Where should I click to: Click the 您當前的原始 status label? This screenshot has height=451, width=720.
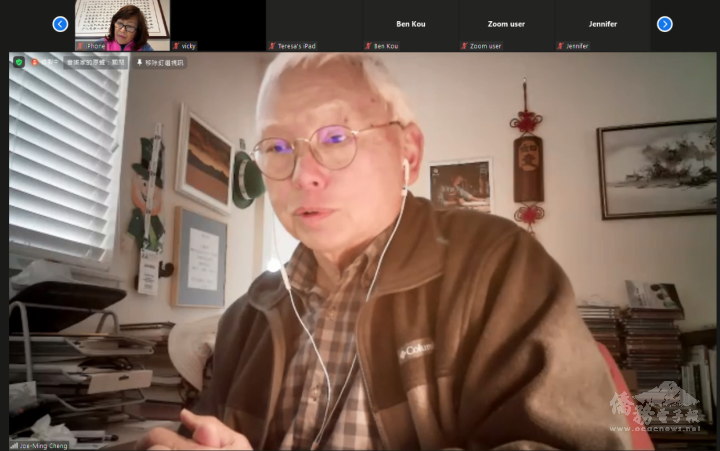[x=96, y=62]
